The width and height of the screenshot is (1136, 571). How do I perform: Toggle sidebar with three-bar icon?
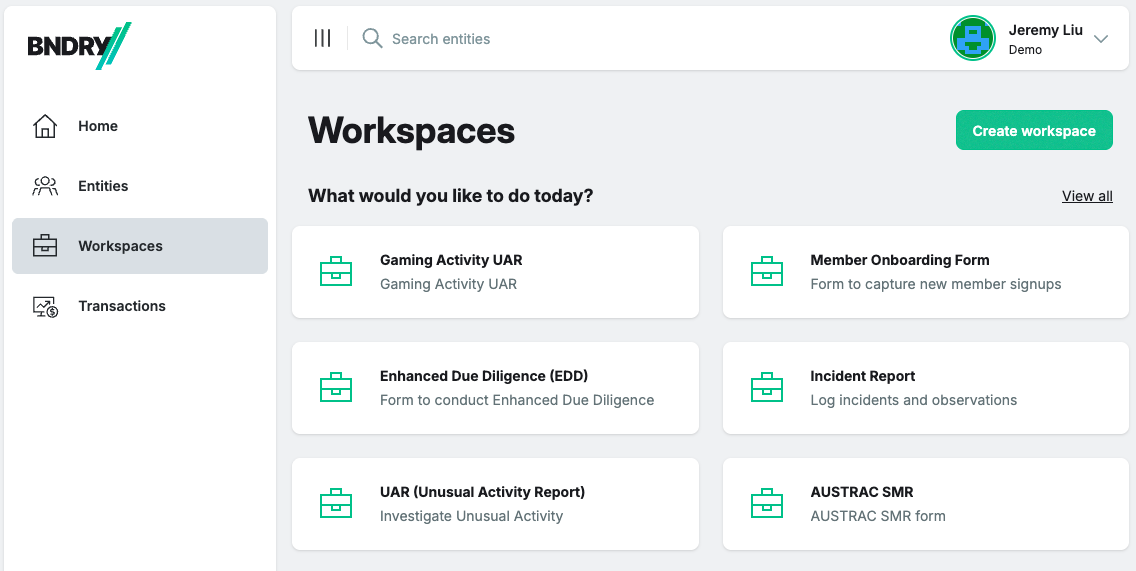[322, 39]
